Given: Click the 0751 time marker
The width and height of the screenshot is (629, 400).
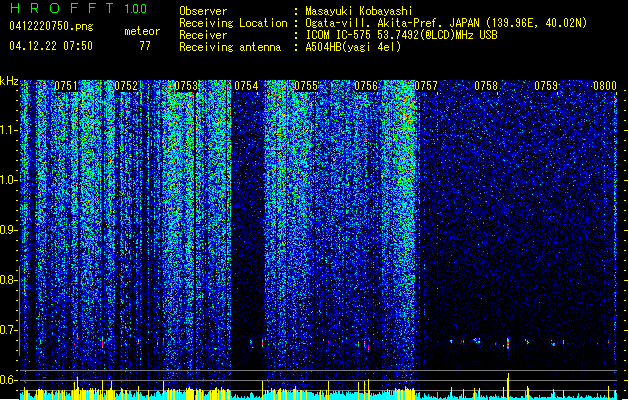Looking at the screenshot, I should point(66,86).
